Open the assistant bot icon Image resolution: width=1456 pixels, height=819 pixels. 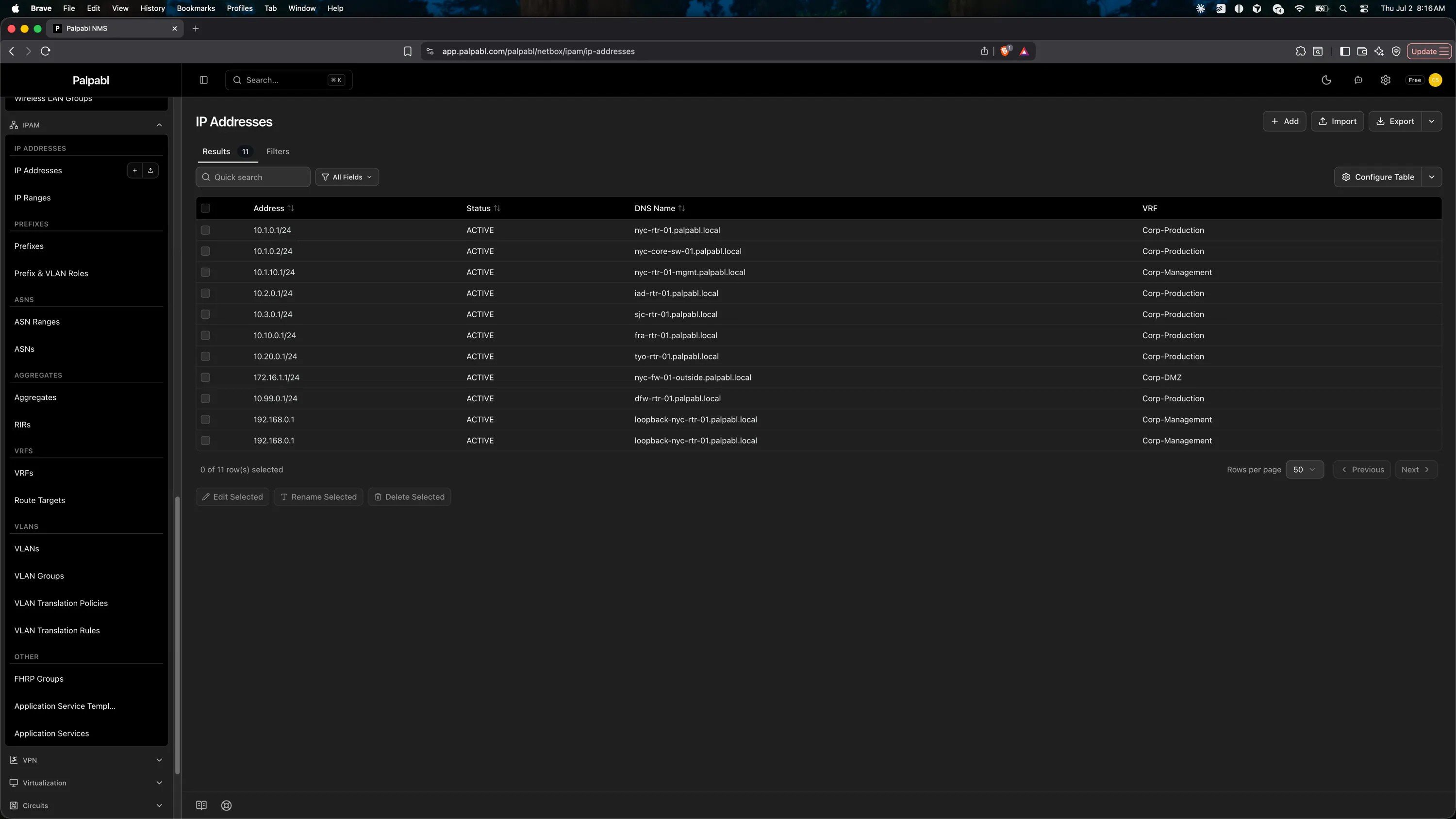click(x=1357, y=80)
